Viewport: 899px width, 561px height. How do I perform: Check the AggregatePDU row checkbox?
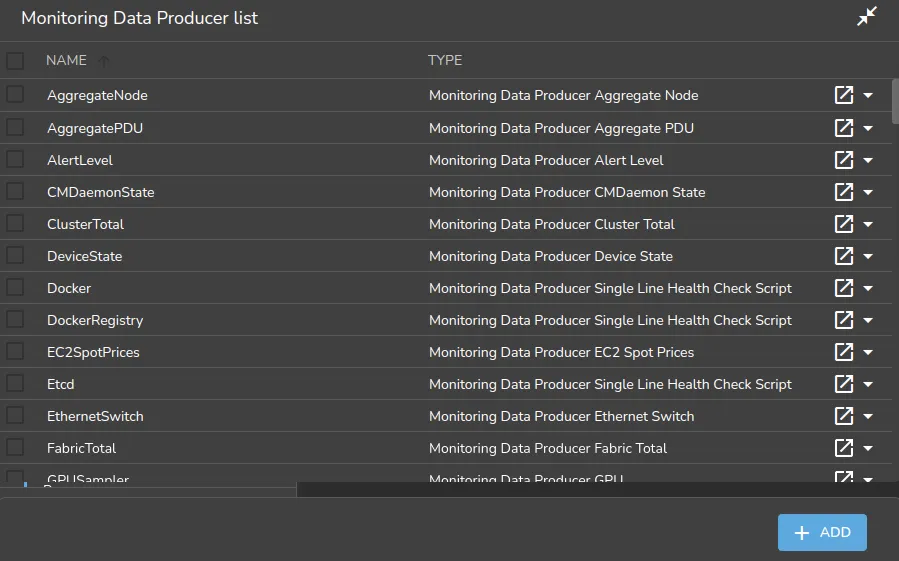coord(15,127)
